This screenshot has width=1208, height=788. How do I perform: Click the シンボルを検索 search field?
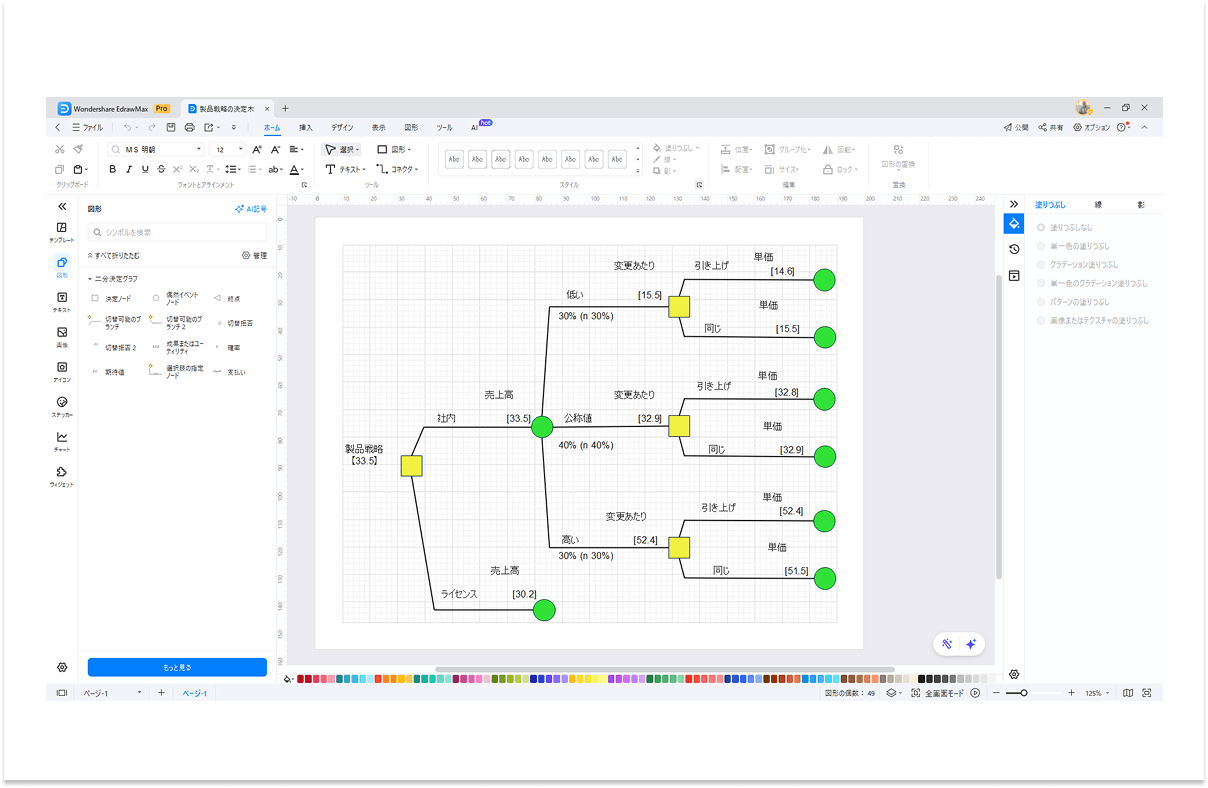177,232
